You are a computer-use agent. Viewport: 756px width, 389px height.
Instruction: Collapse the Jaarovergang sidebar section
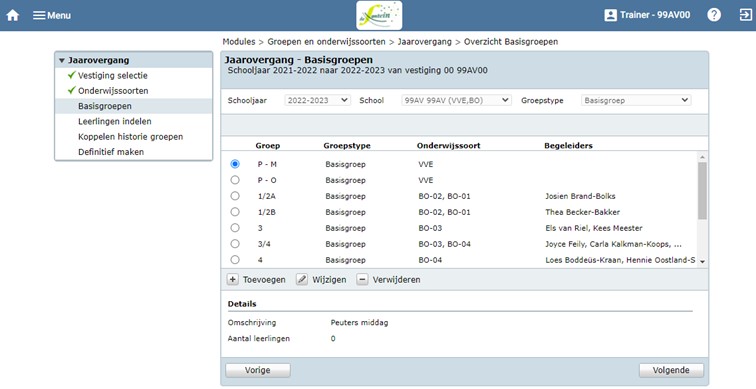pos(62,61)
